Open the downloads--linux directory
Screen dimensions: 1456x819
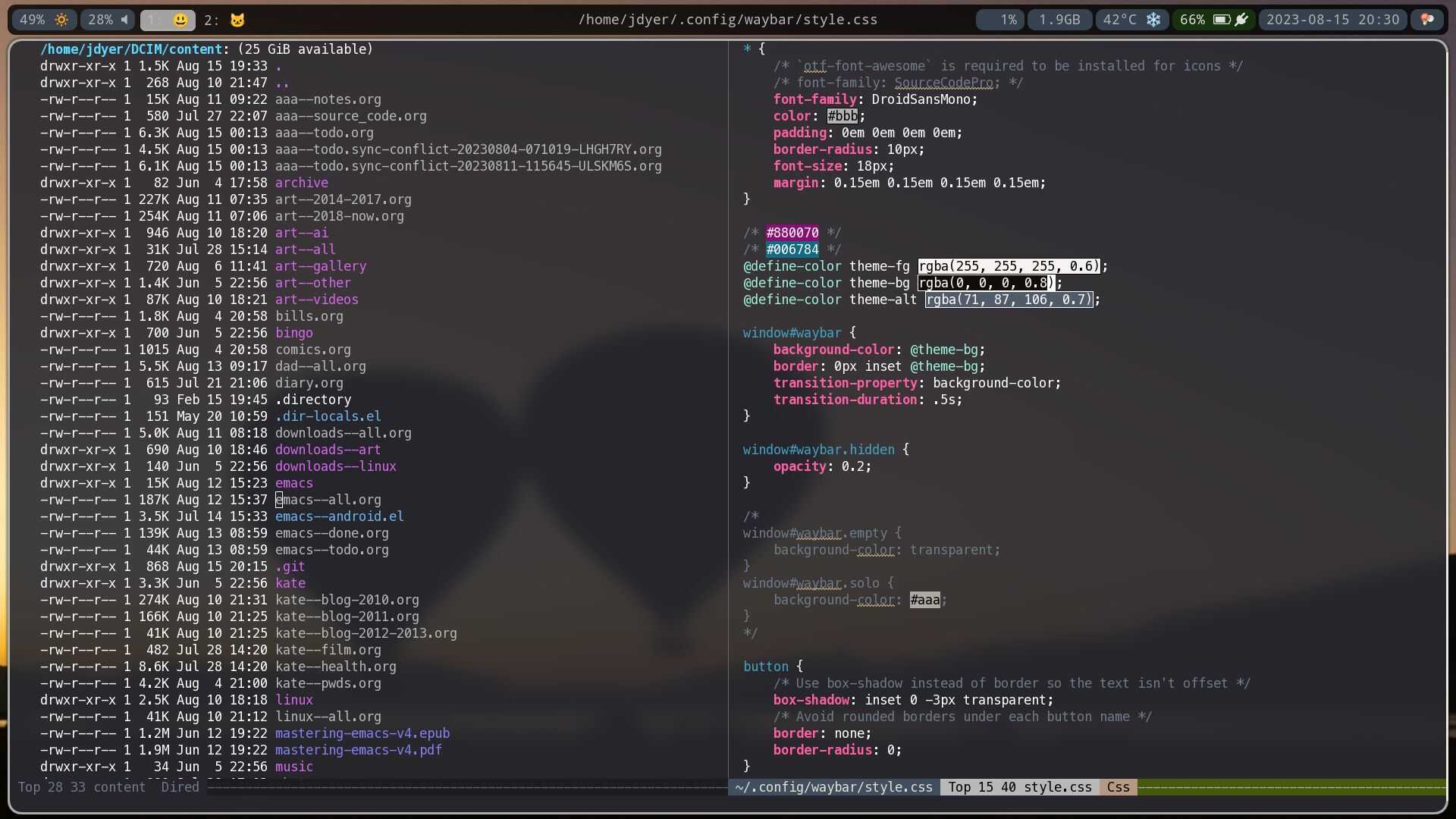tap(335, 466)
